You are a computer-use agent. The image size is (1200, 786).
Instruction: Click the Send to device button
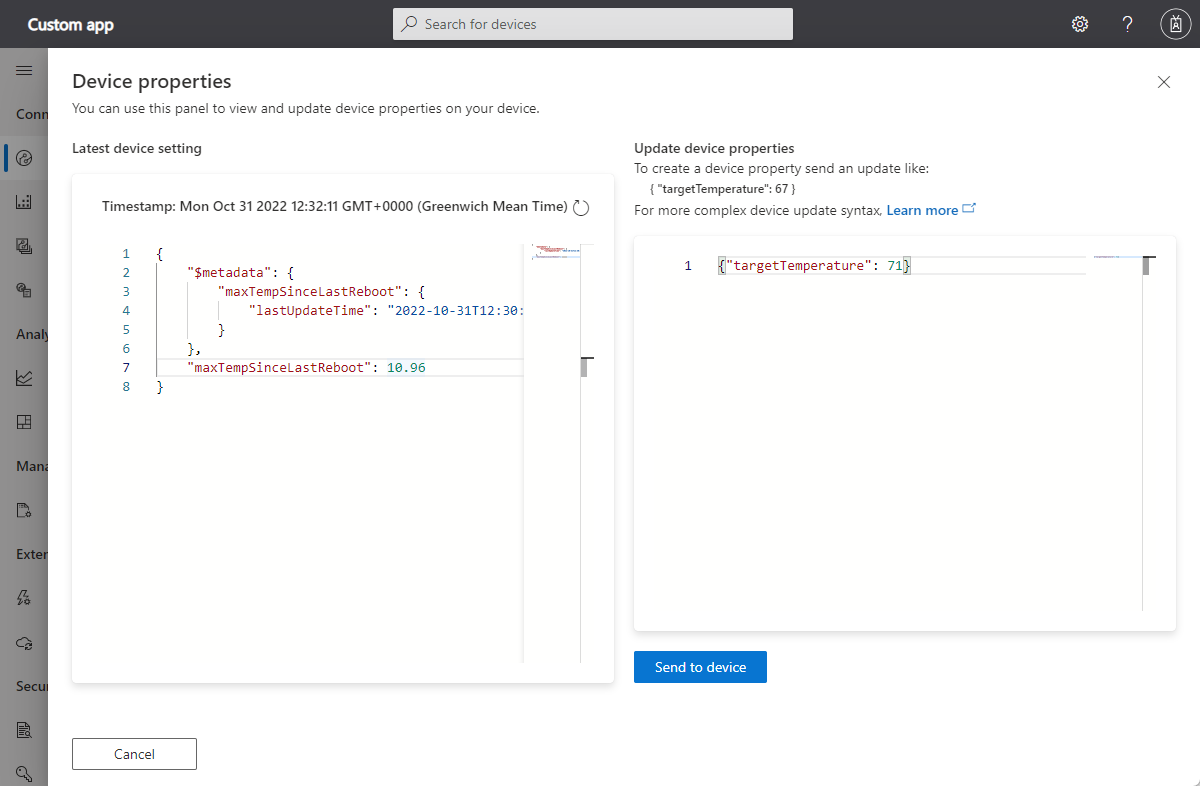(700, 667)
